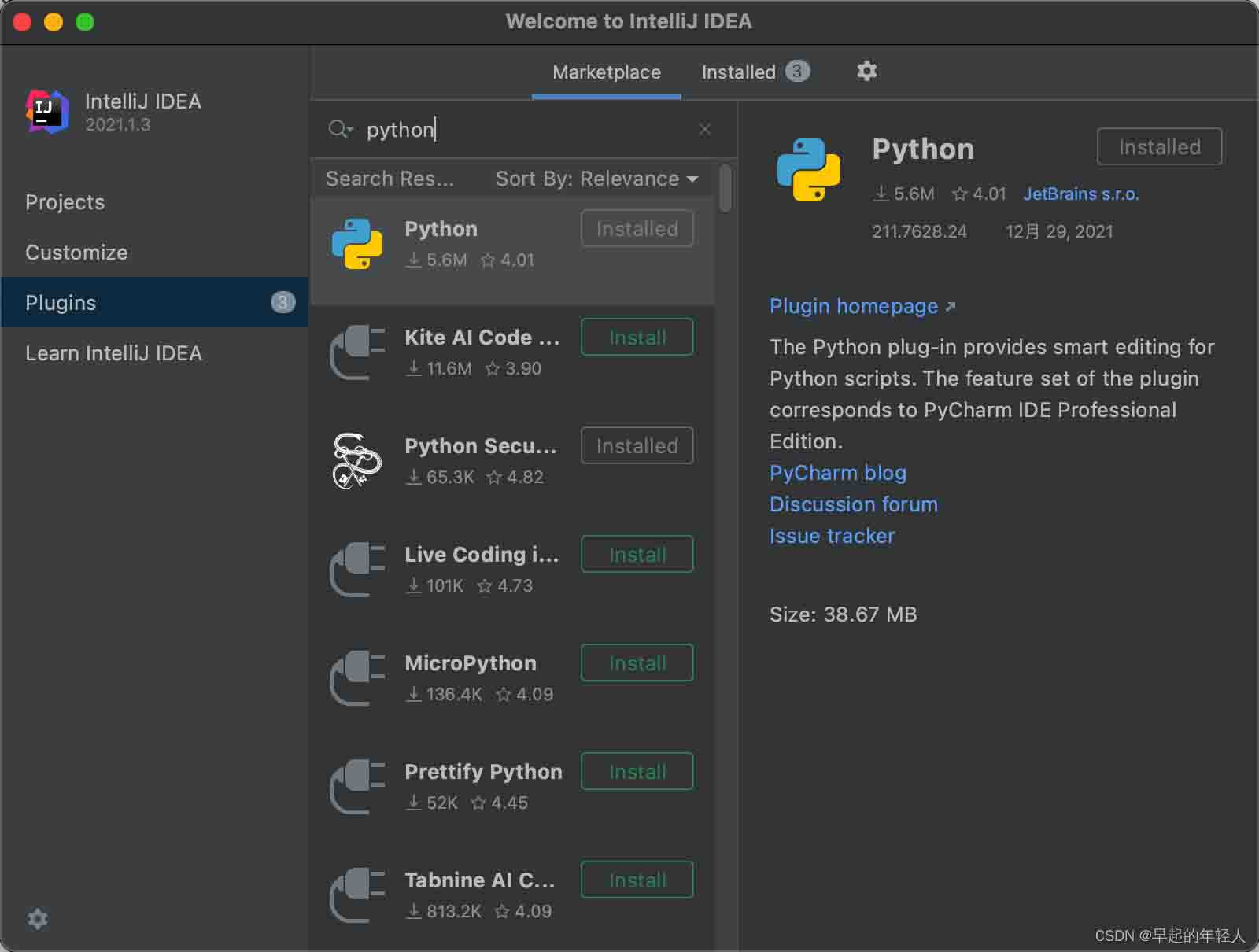Screen dimensions: 1259x952
Task: Select Tabnine AI C... plugin title
Action: pos(480,880)
